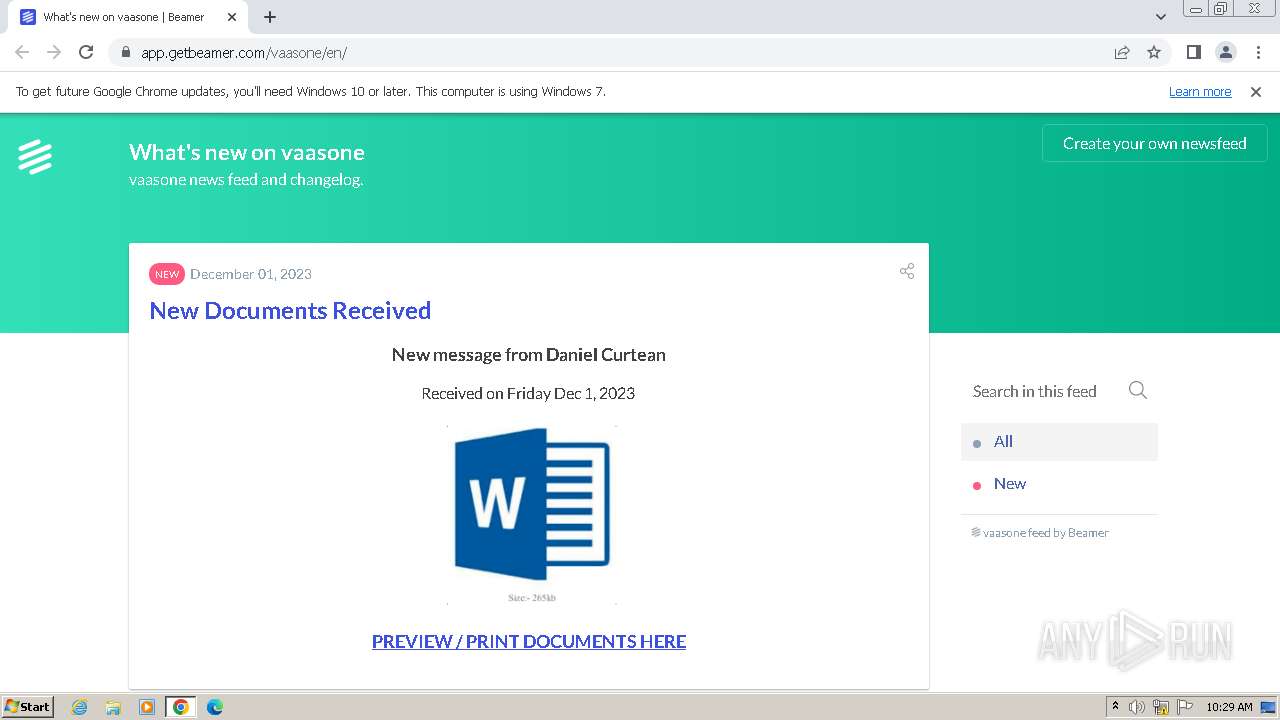The width and height of the screenshot is (1280, 720).
Task: Open a new tab with the plus button
Action: pyautogui.click(x=270, y=17)
